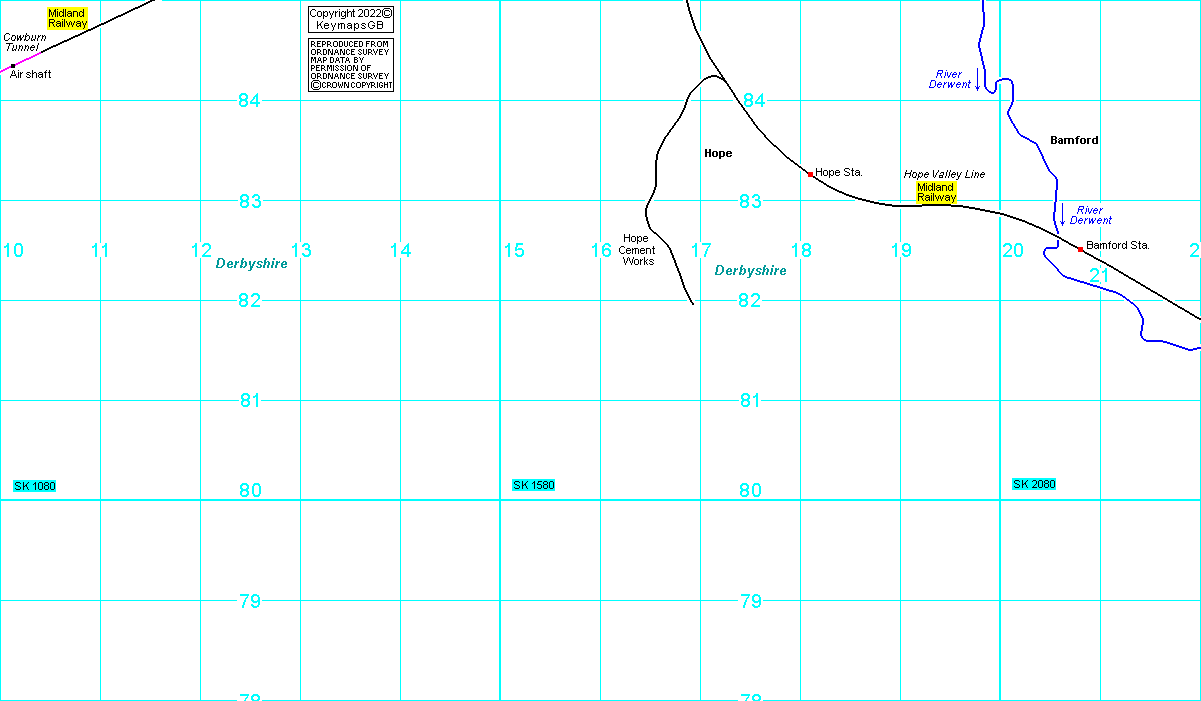The image size is (1201, 701).
Task: Select the Midland Railway label under Hope Valley Line
Action: click(x=936, y=192)
